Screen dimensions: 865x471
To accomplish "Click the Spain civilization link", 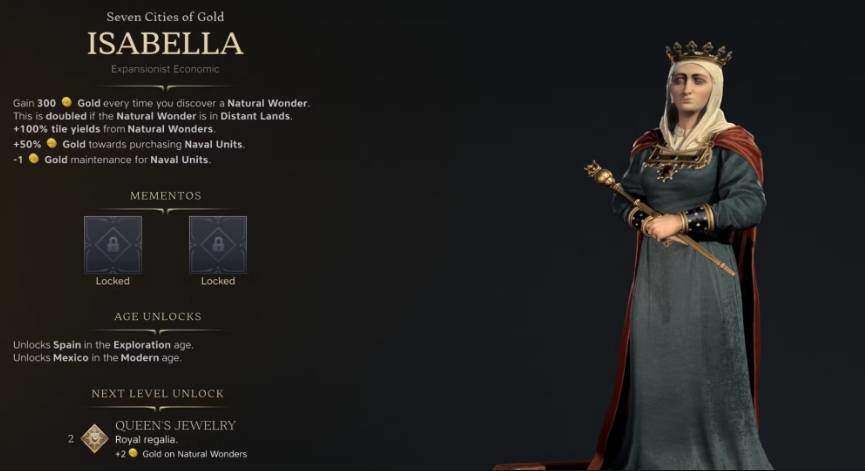I will click(67, 345).
